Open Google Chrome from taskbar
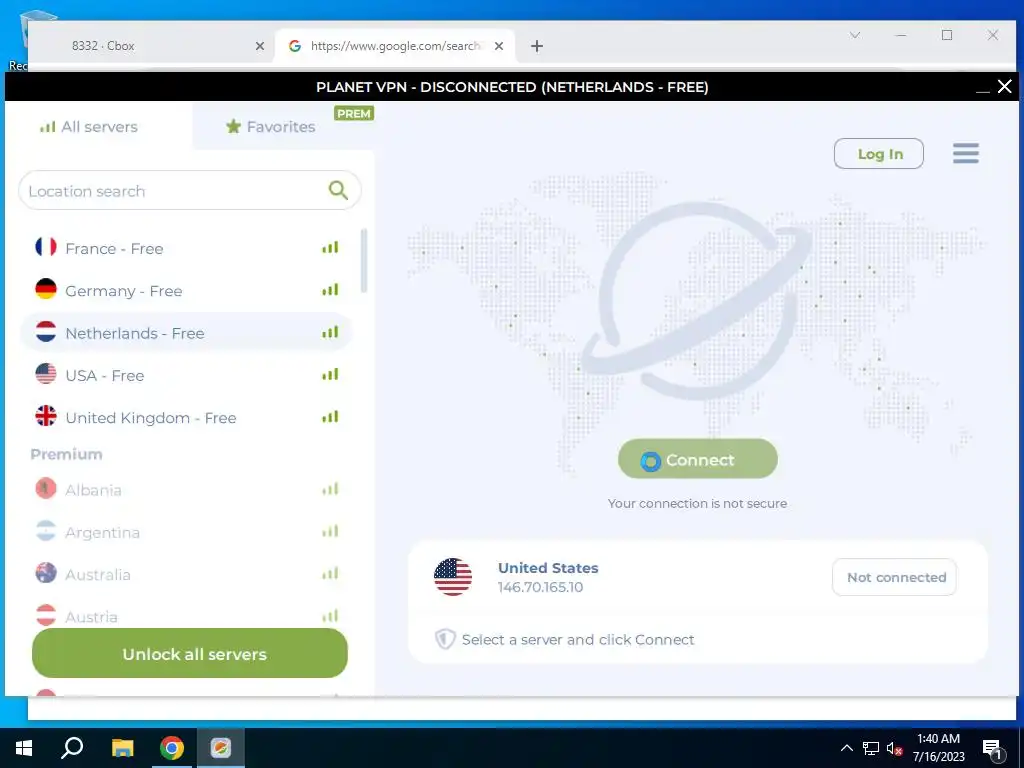 click(172, 748)
